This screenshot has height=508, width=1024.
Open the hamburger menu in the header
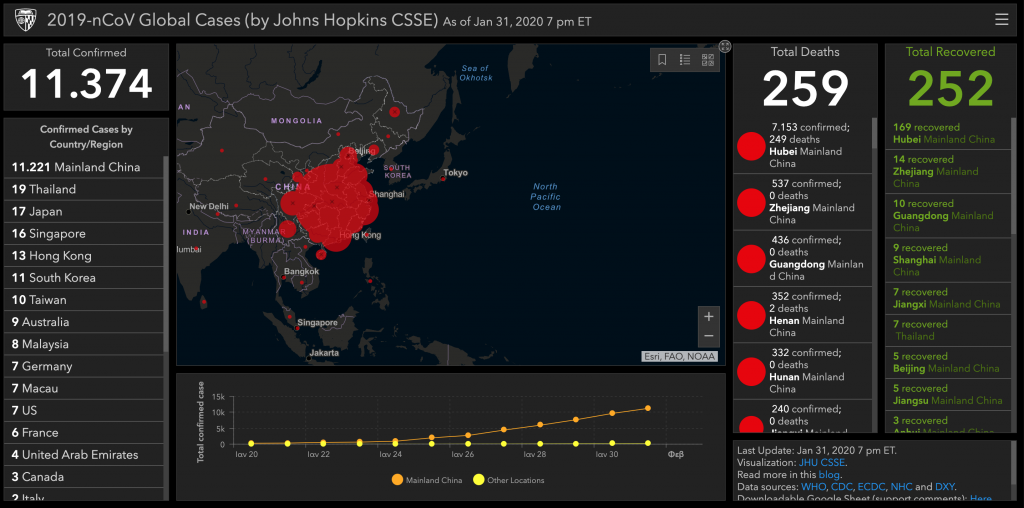point(1001,19)
